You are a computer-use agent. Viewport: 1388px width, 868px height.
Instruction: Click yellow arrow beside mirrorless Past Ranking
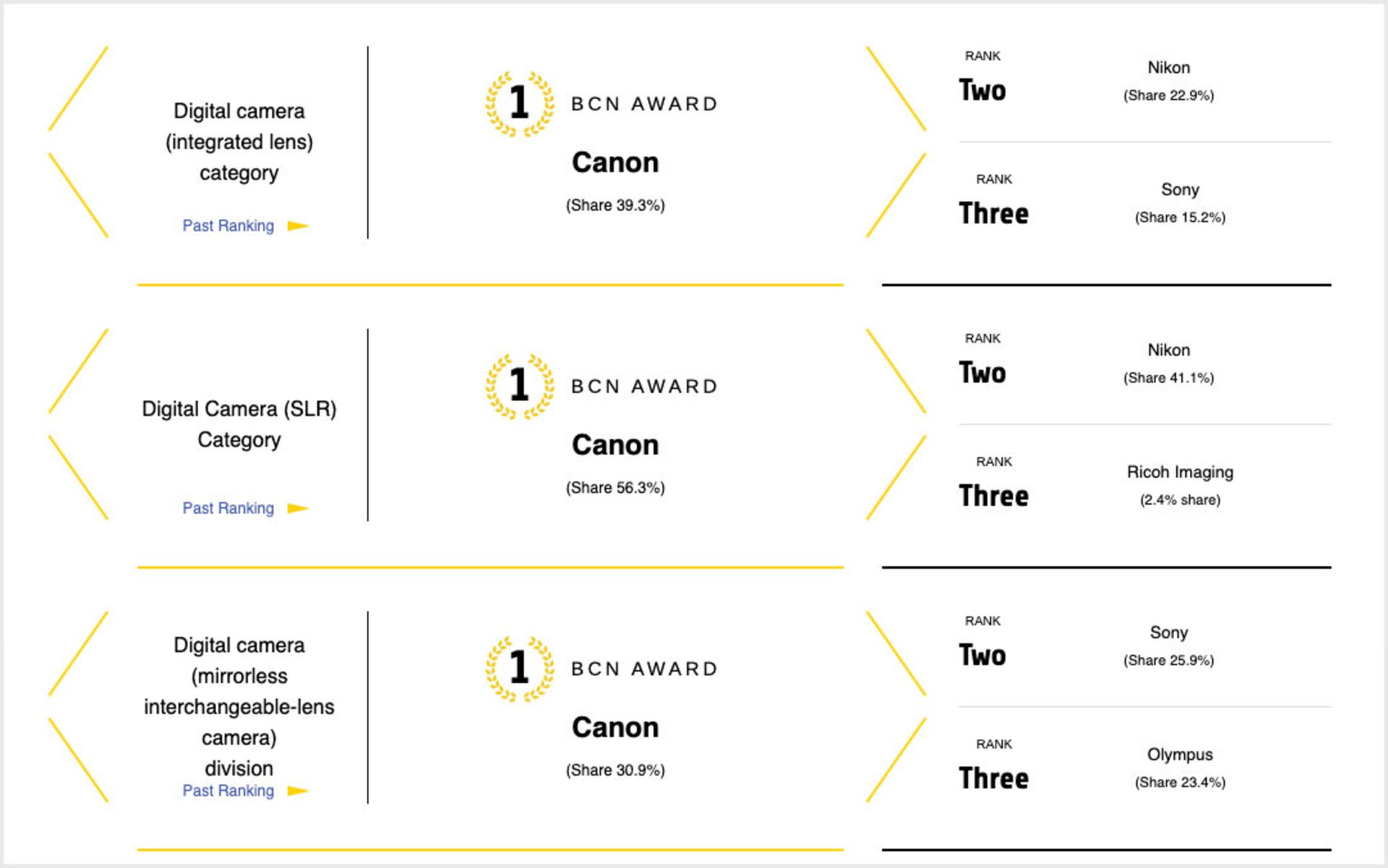pyautogui.click(x=297, y=791)
